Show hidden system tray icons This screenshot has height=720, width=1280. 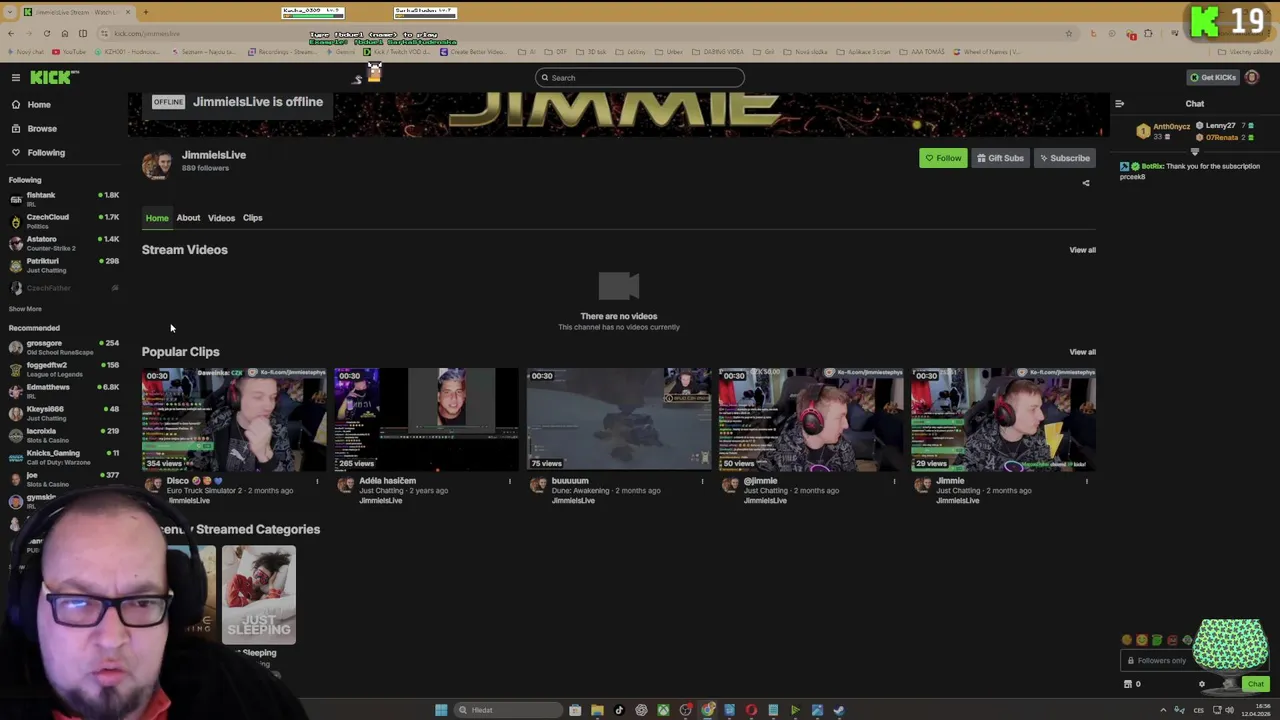point(1163,710)
